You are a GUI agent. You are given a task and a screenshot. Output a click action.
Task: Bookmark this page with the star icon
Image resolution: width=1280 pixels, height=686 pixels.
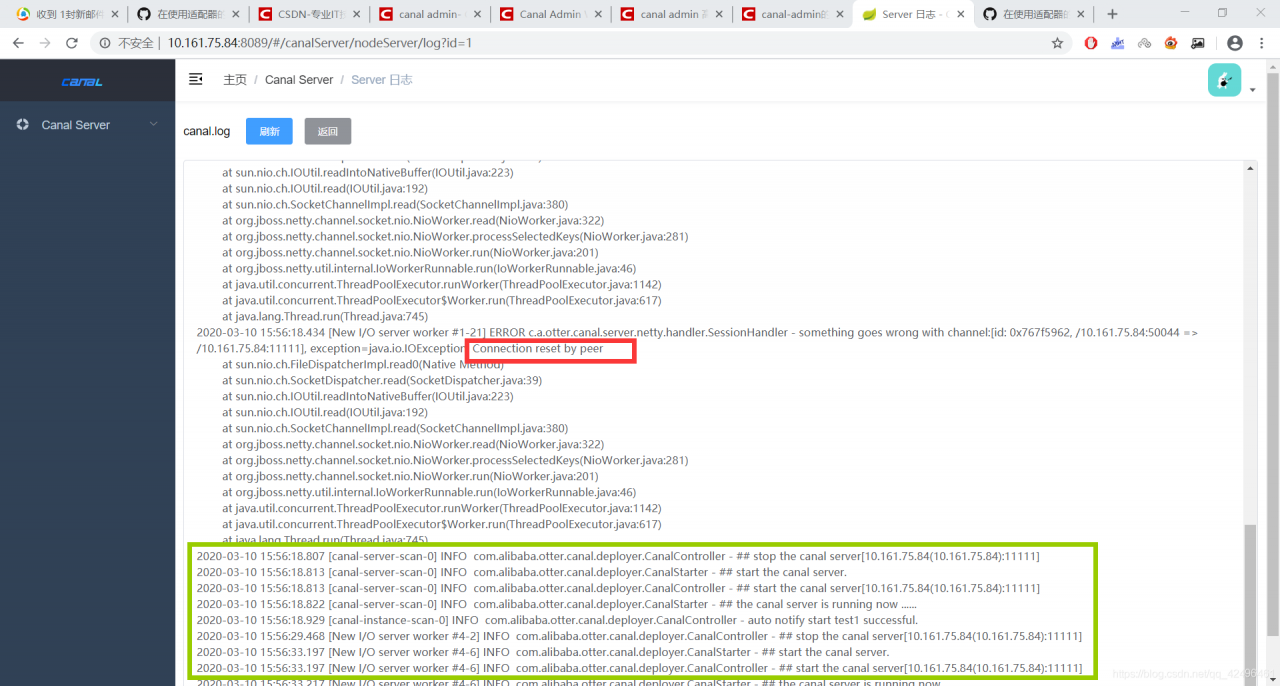(1057, 43)
